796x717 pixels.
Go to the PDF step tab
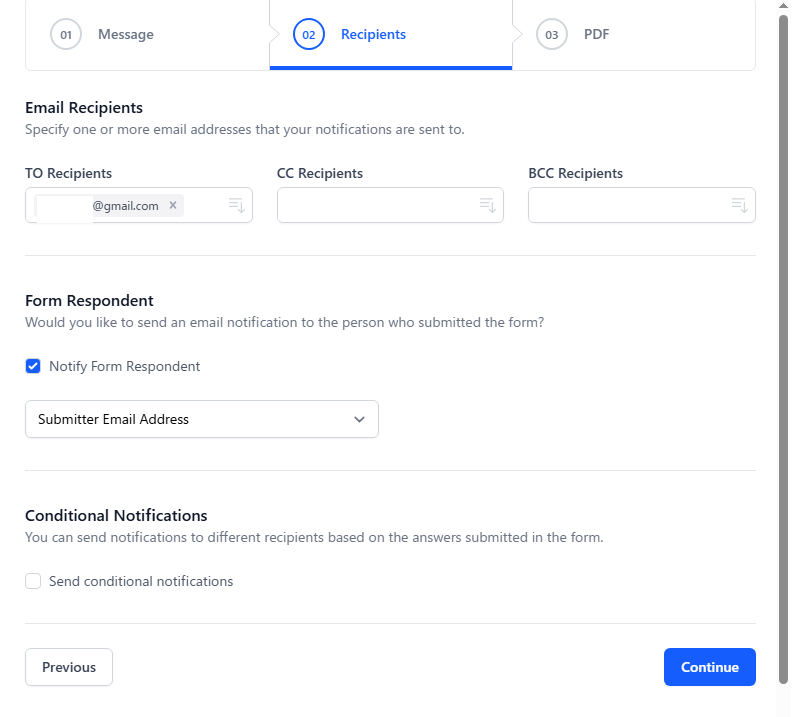coord(596,34)
